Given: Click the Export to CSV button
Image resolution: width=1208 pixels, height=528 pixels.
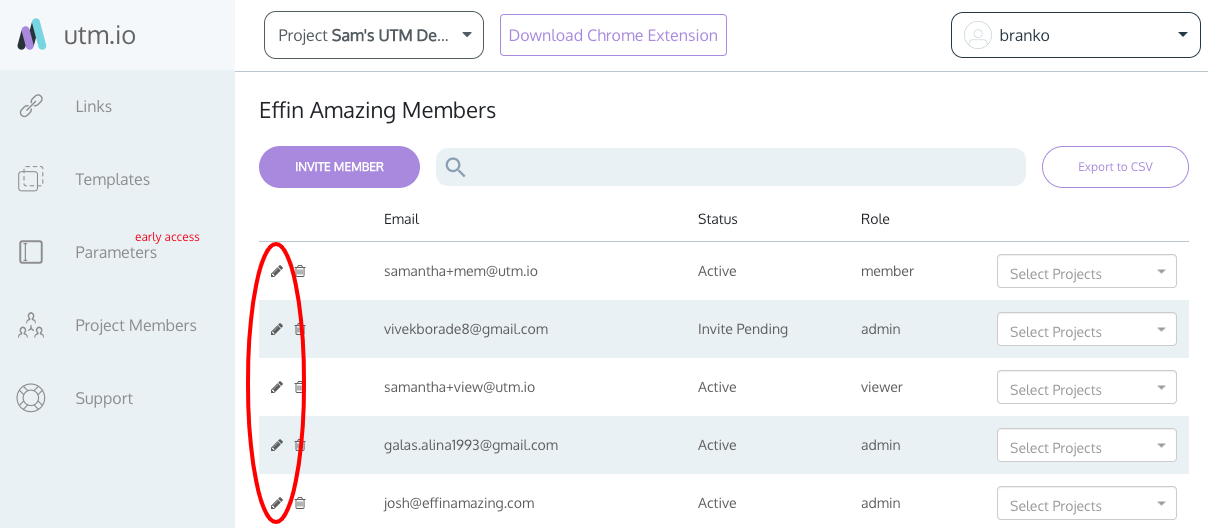Looking at the screenshot, I should pos(1115,167).
